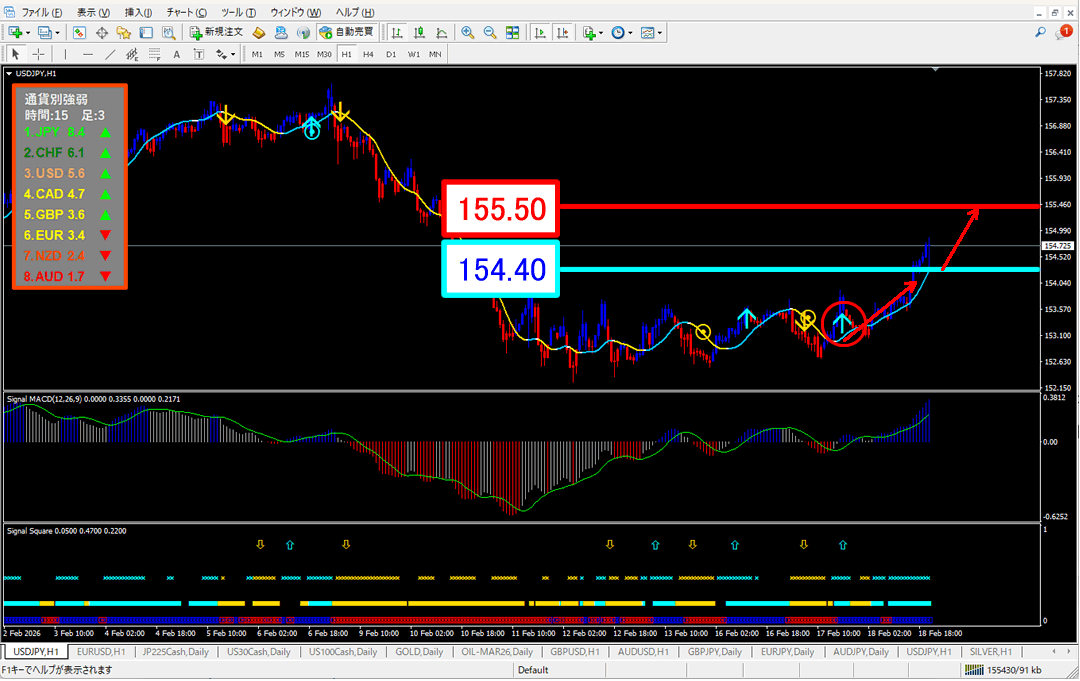Zoom out of the chart with magnifier
The width and height of the screenshot is (1080, 681).
pos(490,32)
